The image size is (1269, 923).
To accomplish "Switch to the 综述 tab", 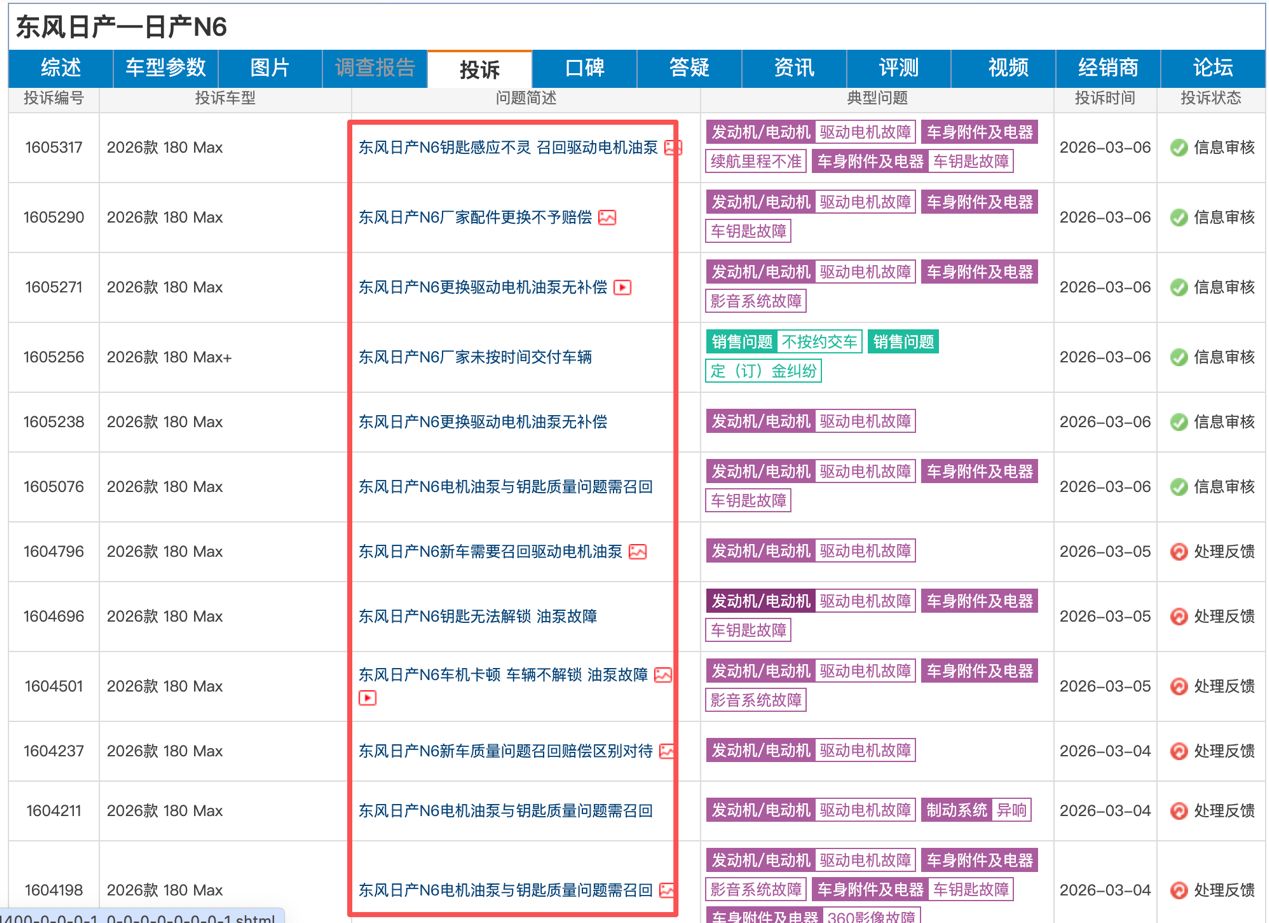I will click(x=61, y=68).
